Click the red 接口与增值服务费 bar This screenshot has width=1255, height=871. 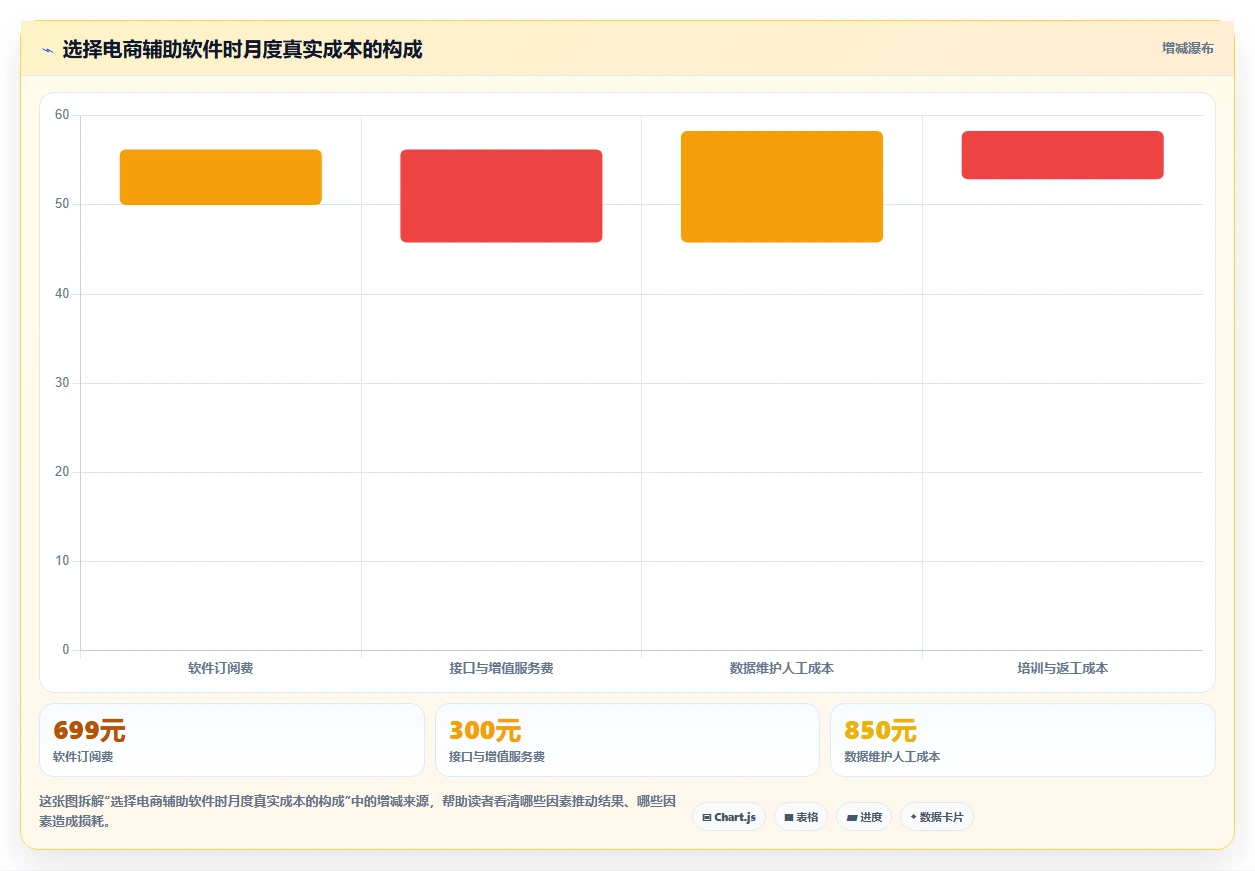point(501,196)
